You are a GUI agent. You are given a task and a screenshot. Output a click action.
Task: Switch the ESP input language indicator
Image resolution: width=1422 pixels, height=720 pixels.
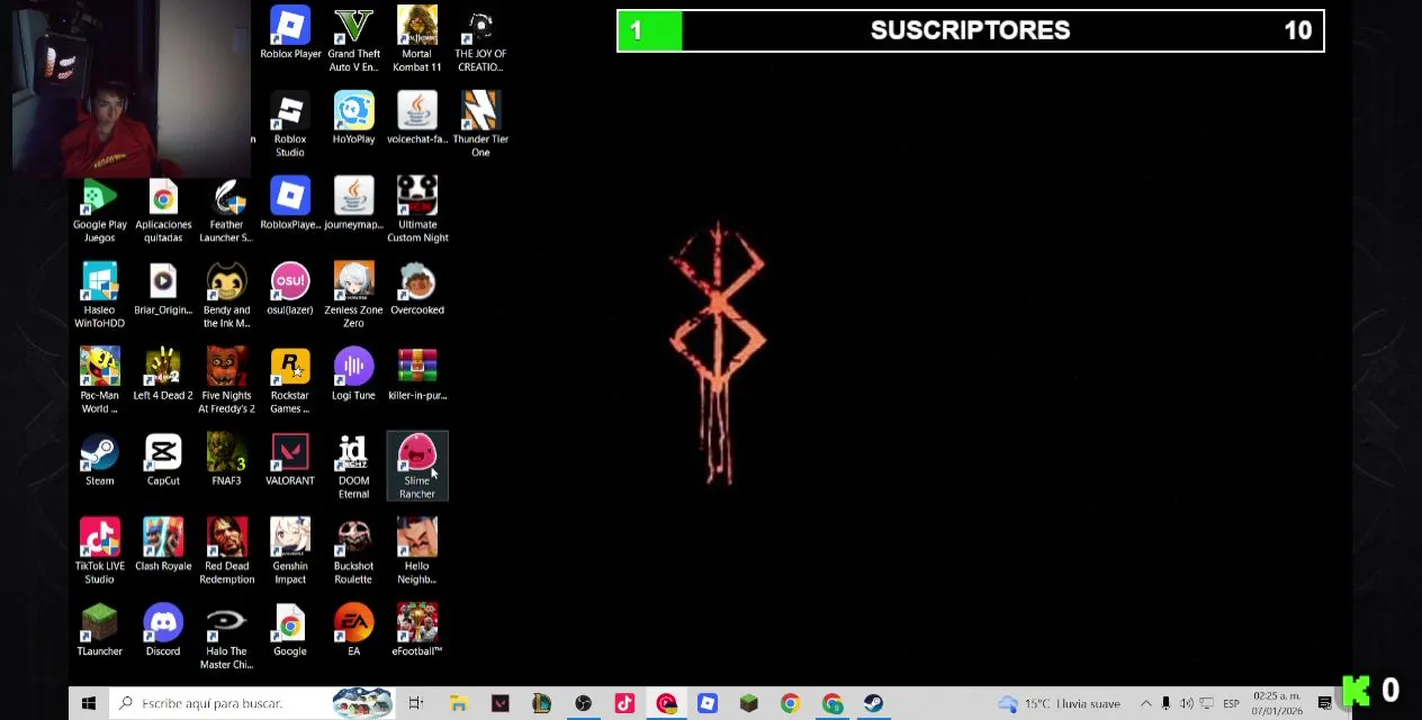pos(1231,703)
